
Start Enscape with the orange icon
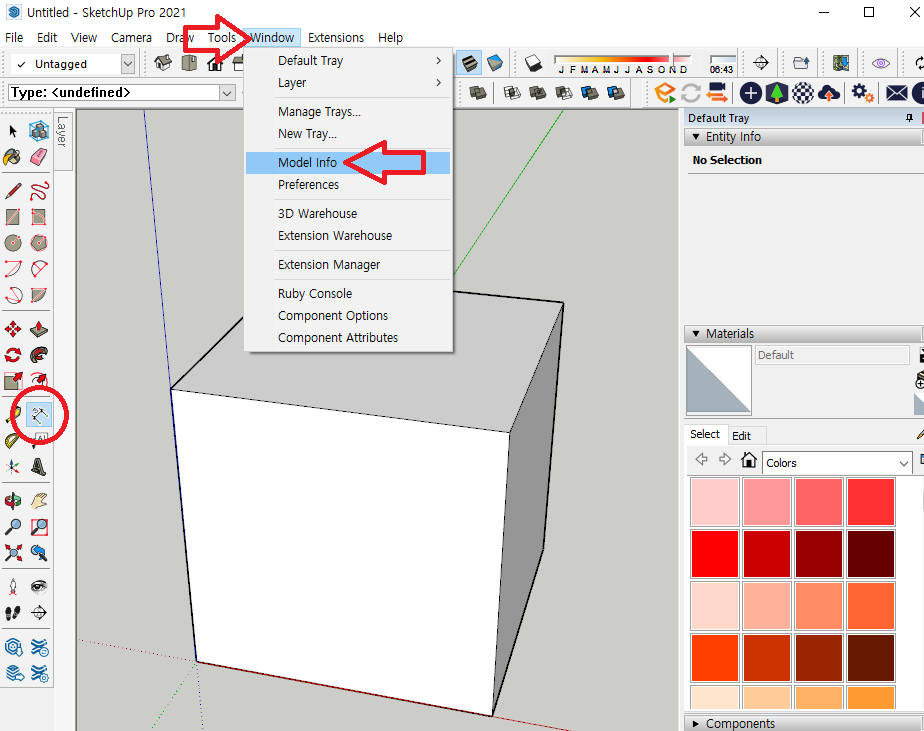coord(665,93)
